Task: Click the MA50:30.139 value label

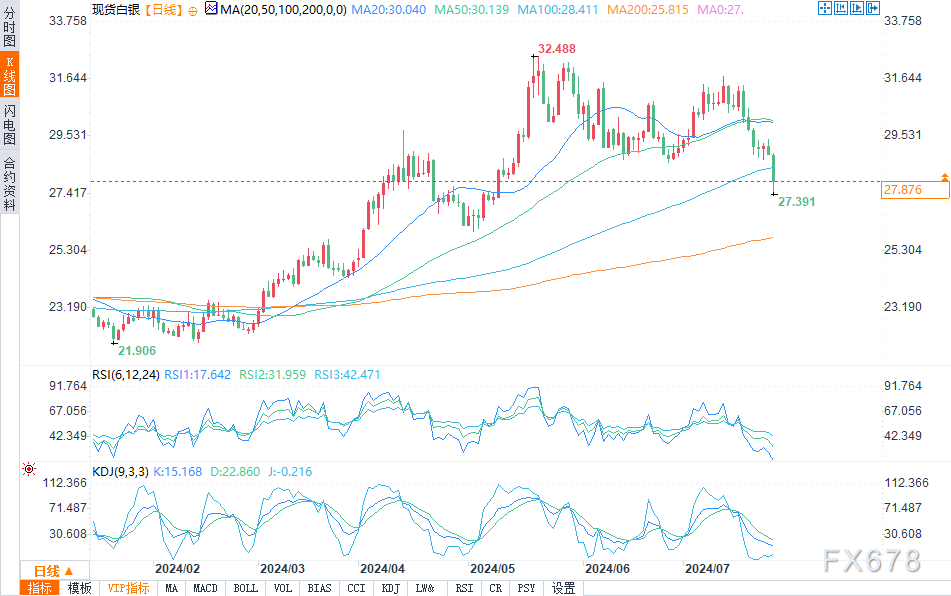Action: (471, 10)
